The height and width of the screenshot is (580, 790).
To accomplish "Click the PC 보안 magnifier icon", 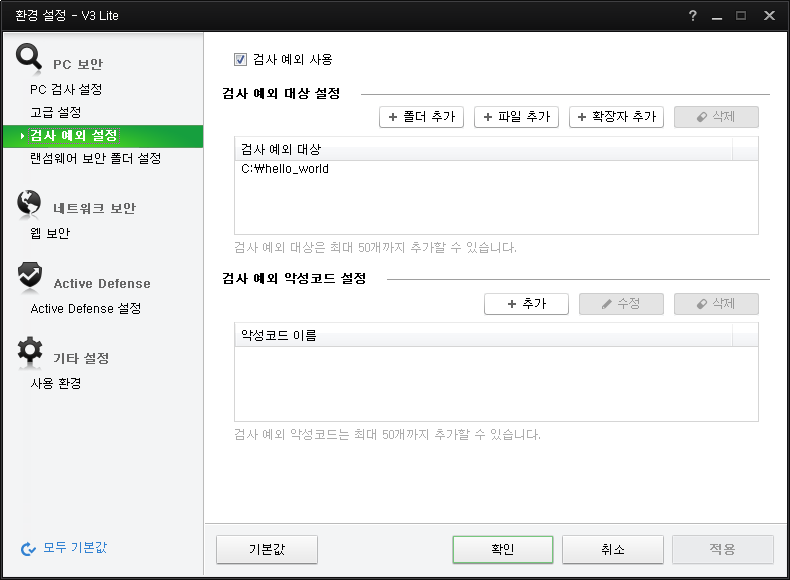I will pos(28,57).
